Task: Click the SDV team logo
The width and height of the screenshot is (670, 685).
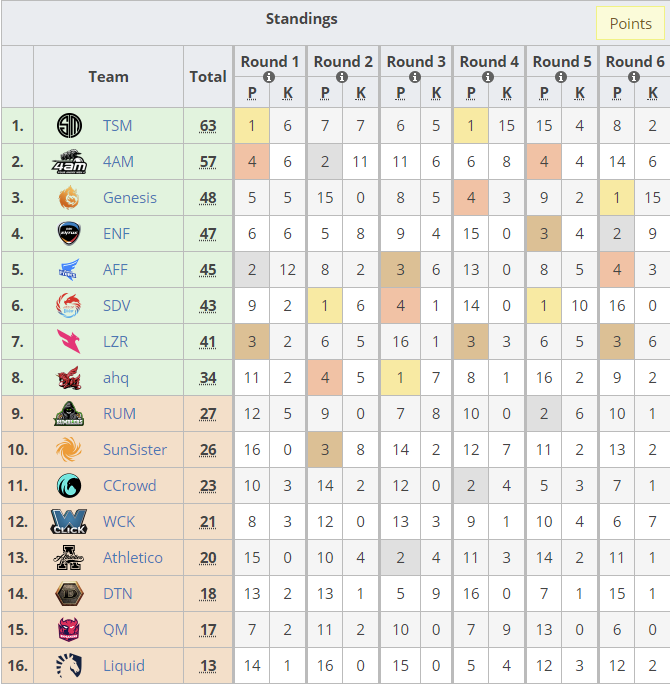Action: click(69, 305)
